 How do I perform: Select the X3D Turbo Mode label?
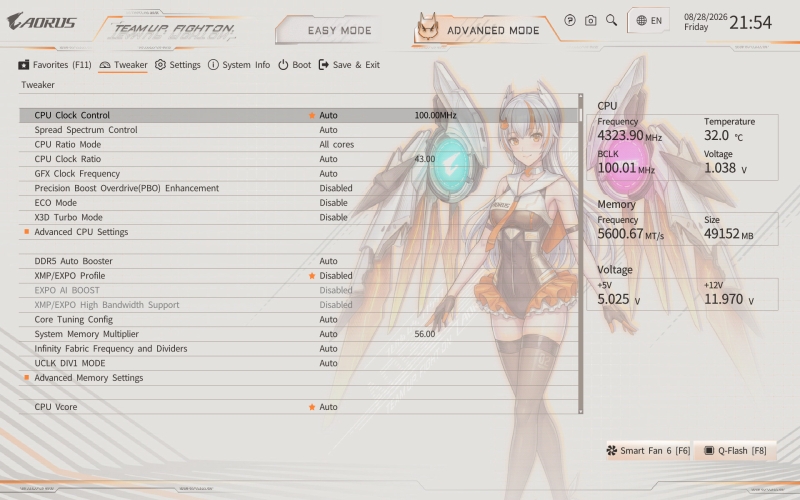(68, 217)
